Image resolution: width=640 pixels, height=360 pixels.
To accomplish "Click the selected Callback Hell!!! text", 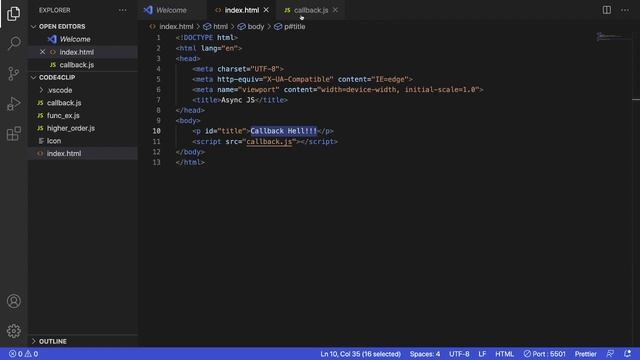I will tap(284, 131).
